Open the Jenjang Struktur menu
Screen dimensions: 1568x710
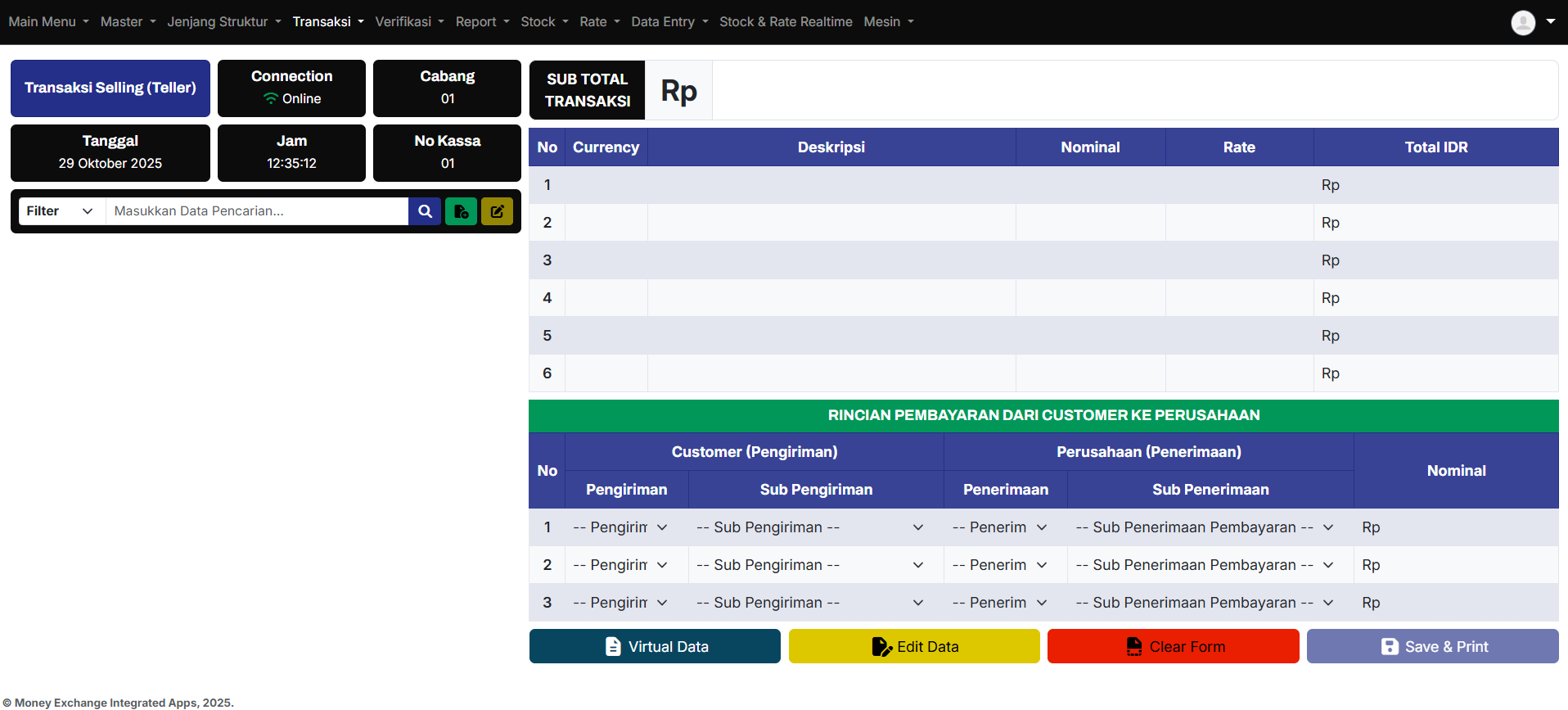point(223,22)
